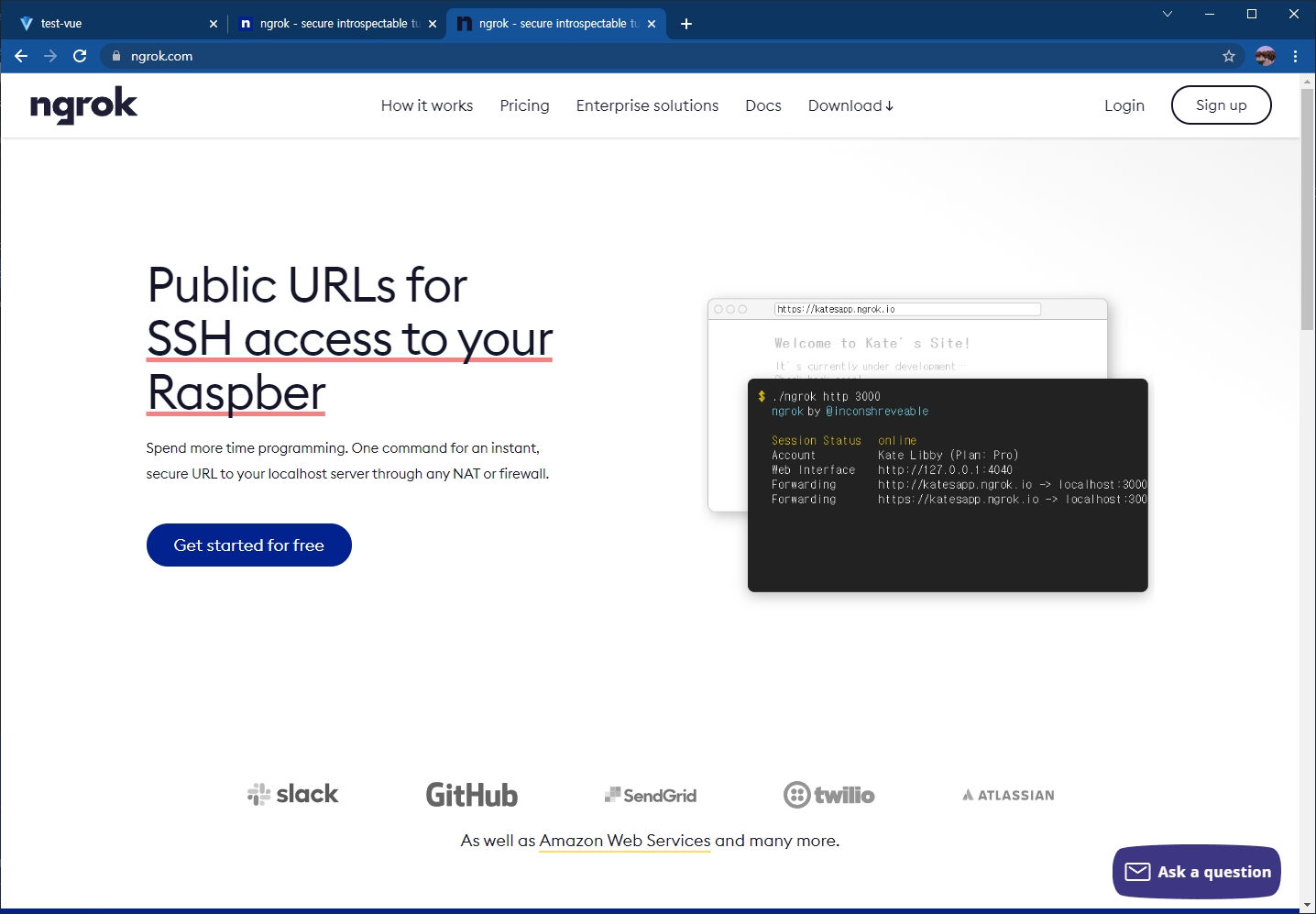The width and height of the screenshot is (1316, 914).
Task: Close the middle ngrok tab
Action: tap(433, 24)
